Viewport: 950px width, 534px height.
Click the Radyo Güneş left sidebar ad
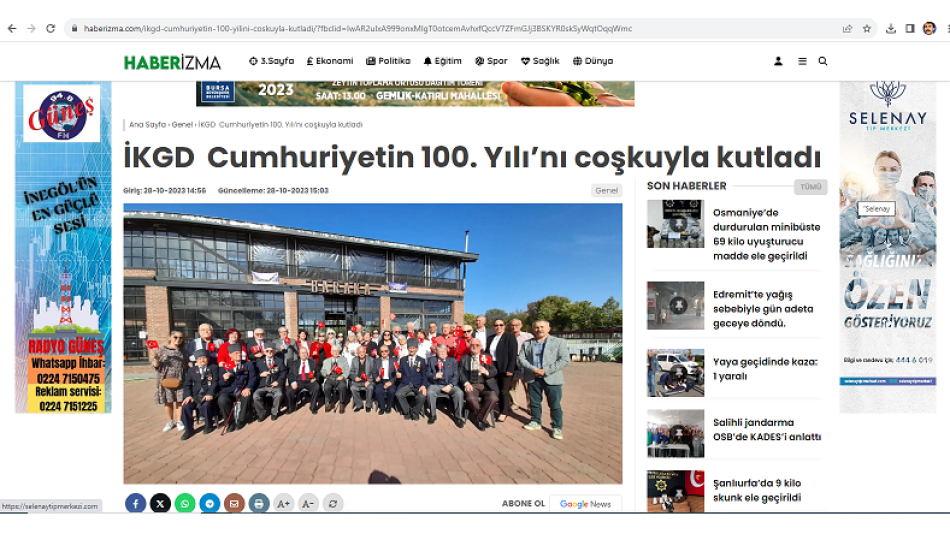pyautogui.click(x=63, y=247)
